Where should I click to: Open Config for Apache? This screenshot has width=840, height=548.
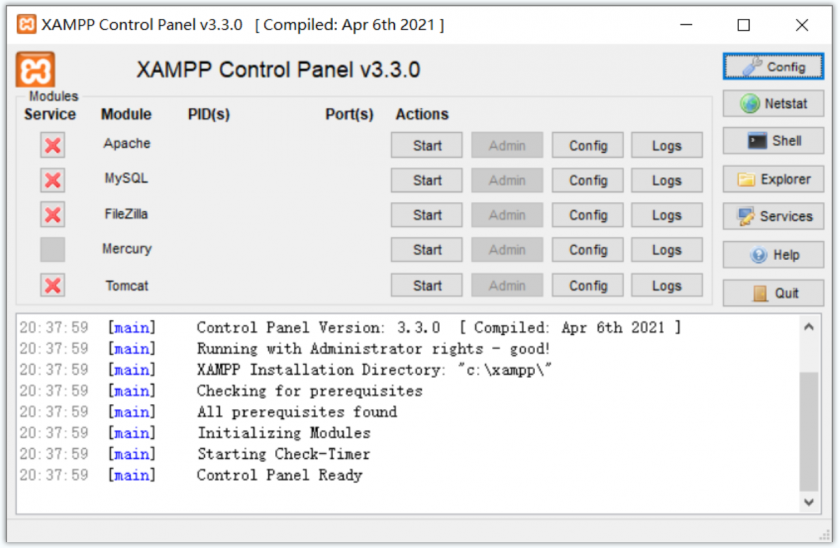[x=588, y=145]
